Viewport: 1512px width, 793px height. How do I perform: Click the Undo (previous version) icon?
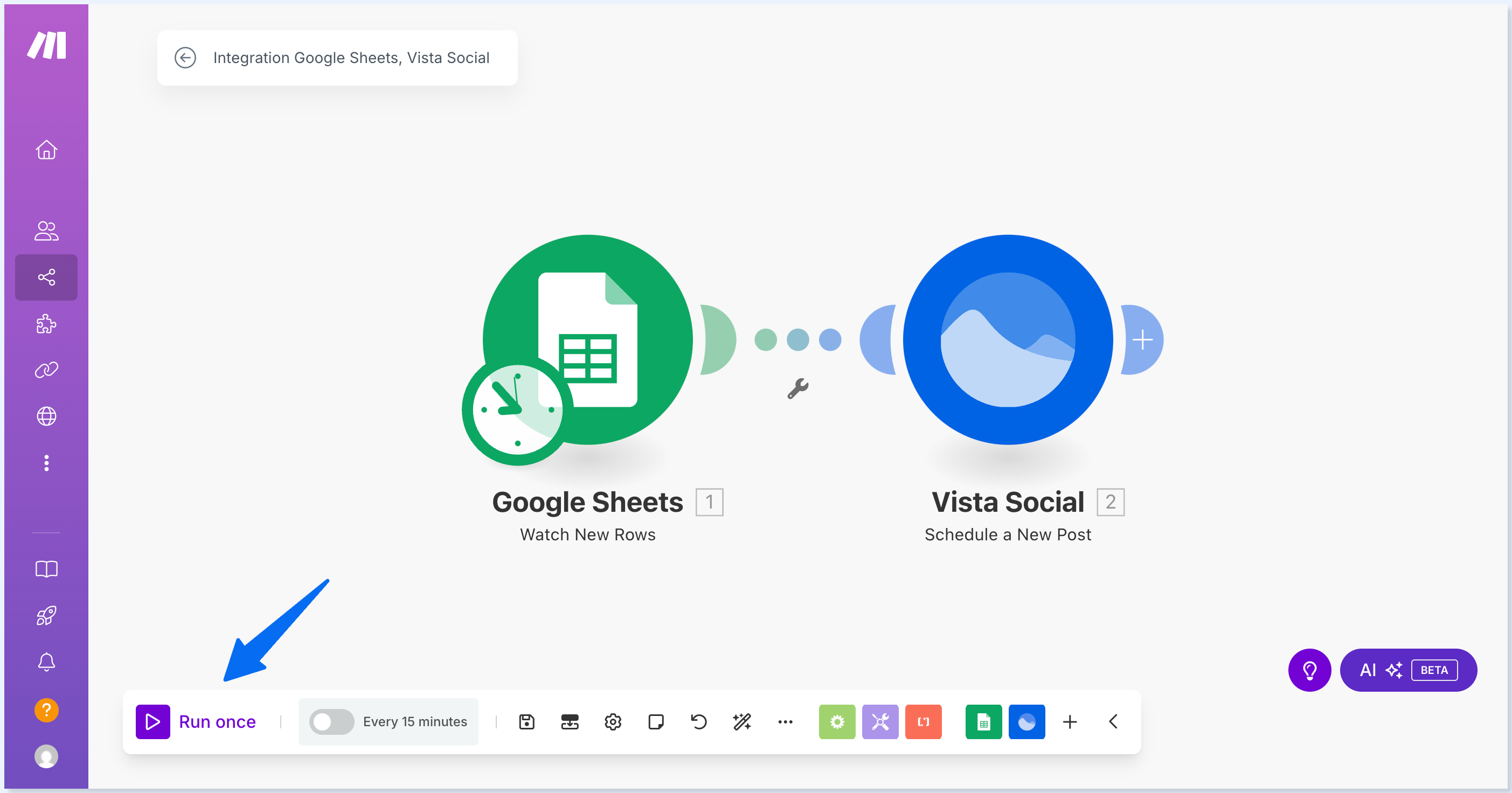[699, 721]
